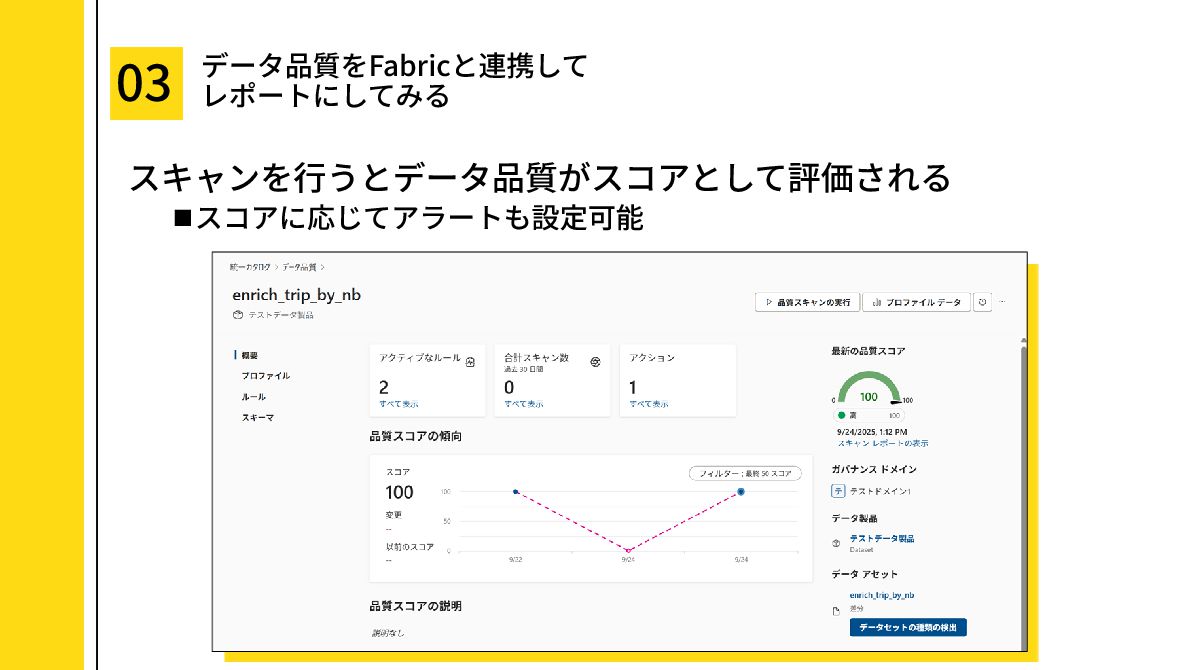Go to the スキーマ tab
1190x670 pixels.
(257, 418)
